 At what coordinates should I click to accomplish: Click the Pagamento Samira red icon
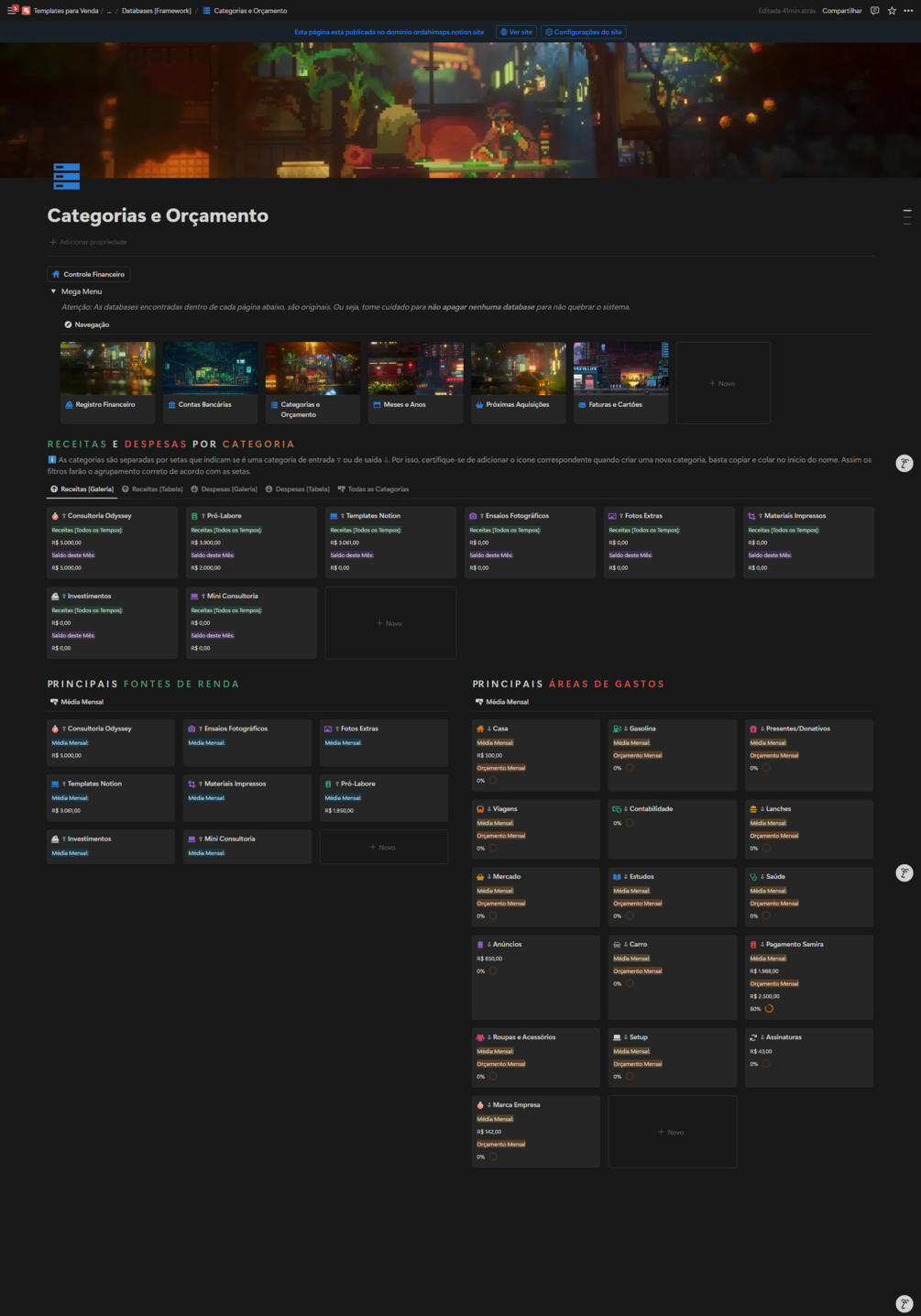tap(753, 944)
